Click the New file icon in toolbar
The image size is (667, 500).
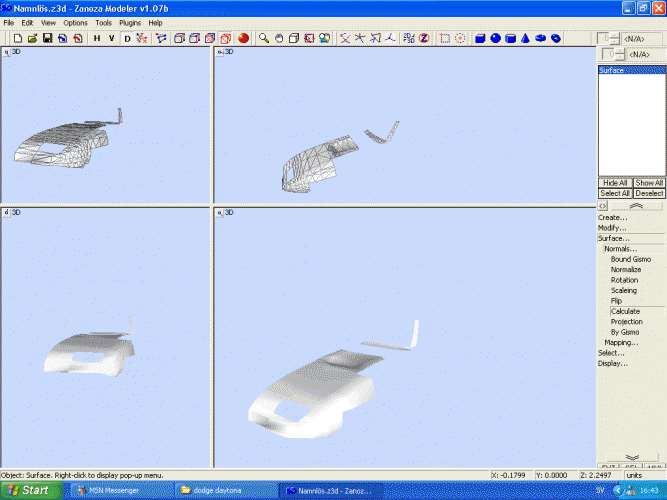tap(18, 38)
